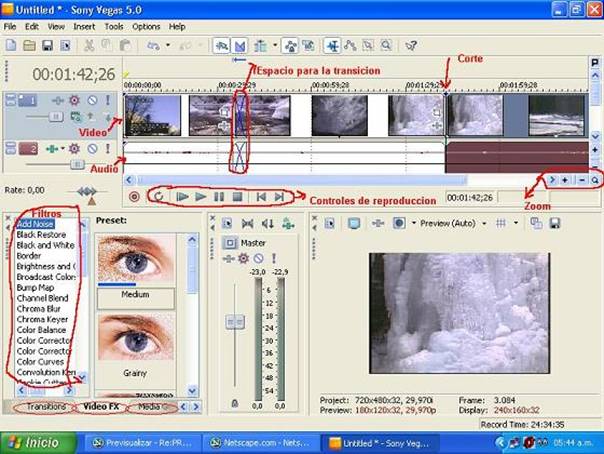
Task: Click the What's This help icon
Action: [411, 46]
